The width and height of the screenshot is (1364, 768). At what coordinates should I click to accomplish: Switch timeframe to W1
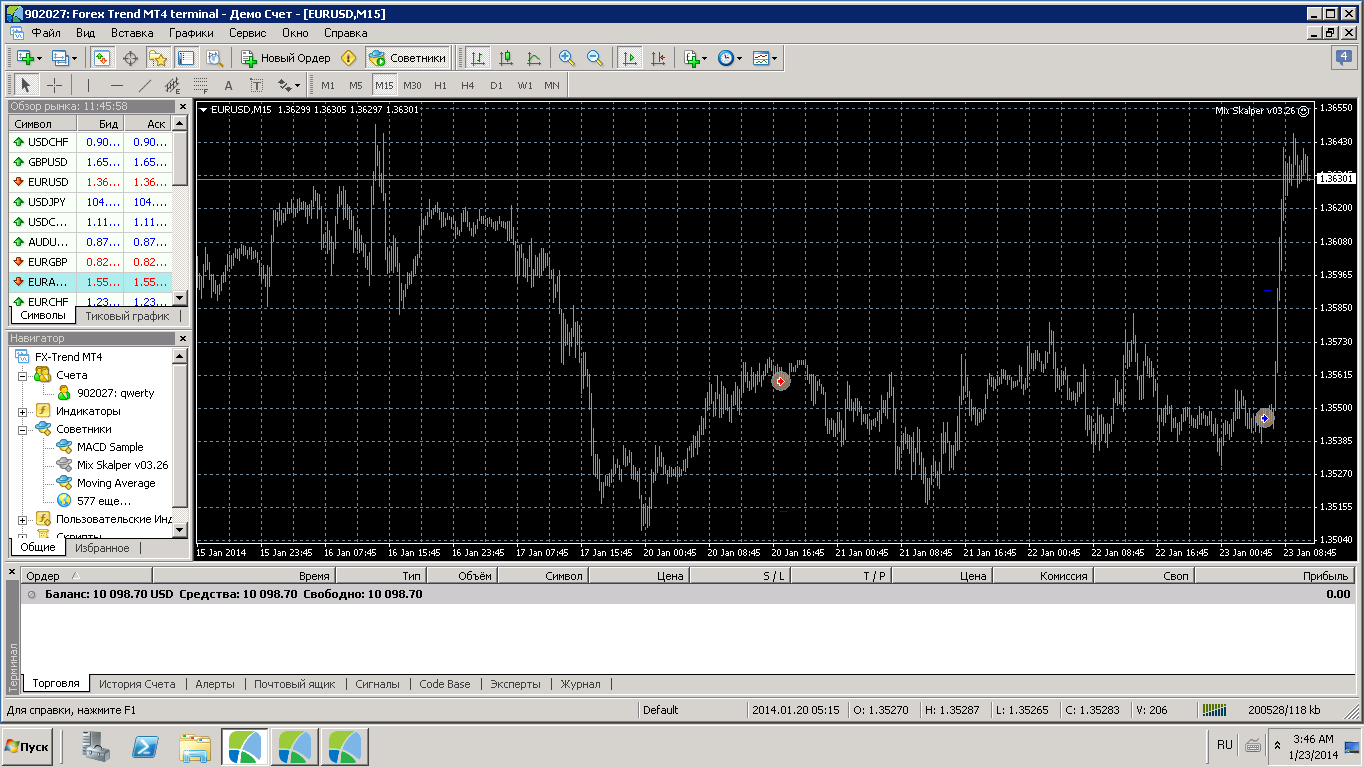[x=524, y=85]
